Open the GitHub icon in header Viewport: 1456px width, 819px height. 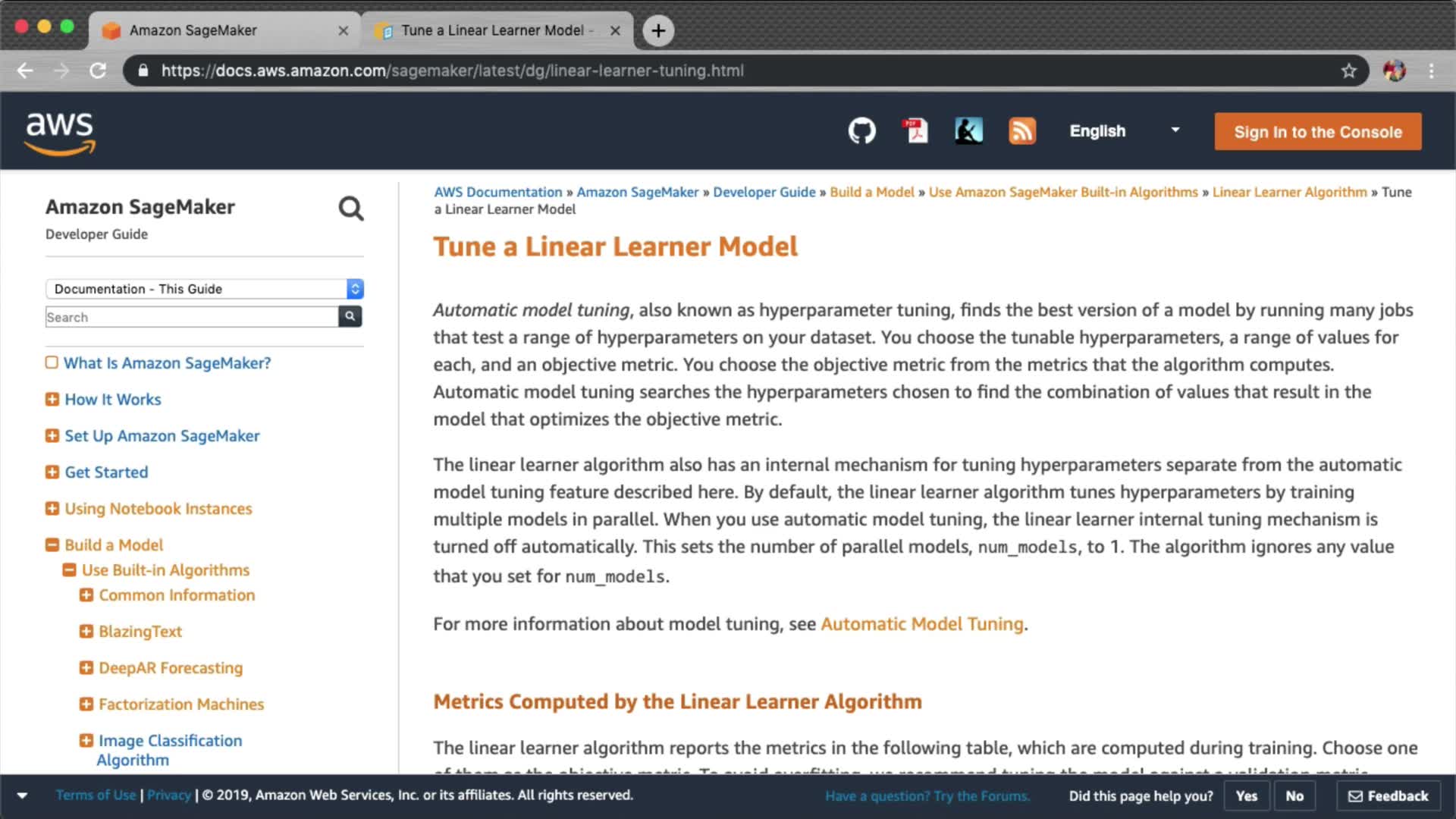[861, 131]
